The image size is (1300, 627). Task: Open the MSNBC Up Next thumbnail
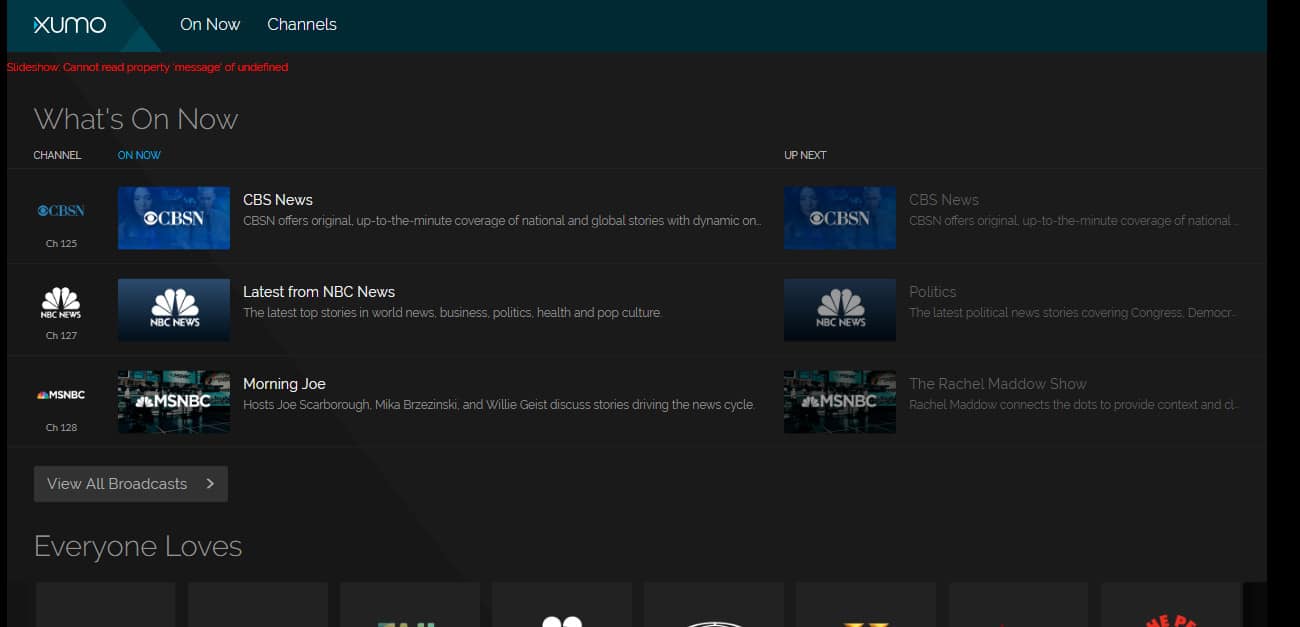click(840, 402)
